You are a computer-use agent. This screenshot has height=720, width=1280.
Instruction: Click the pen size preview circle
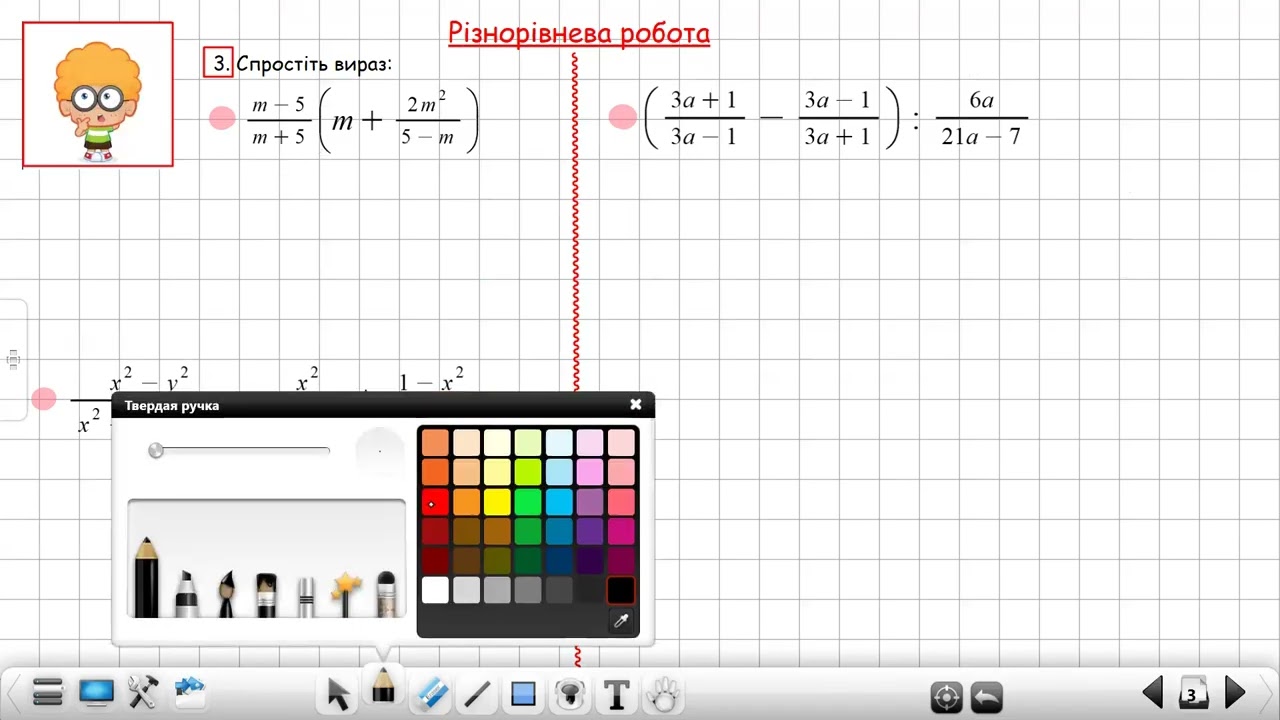tap(380, 451)
